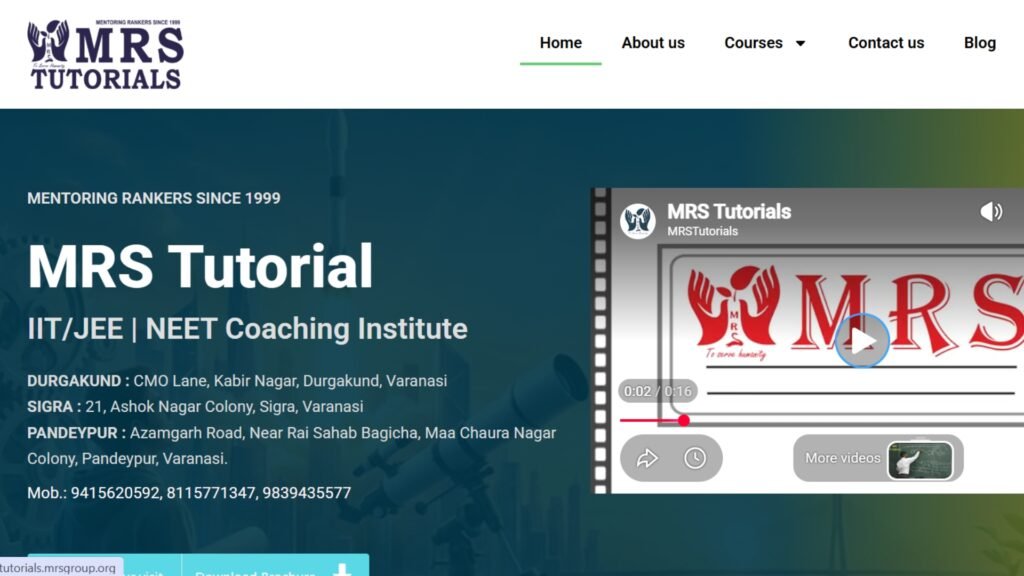Add video to Watch later clock icon
1024x576 pixels.
[695, 458]
